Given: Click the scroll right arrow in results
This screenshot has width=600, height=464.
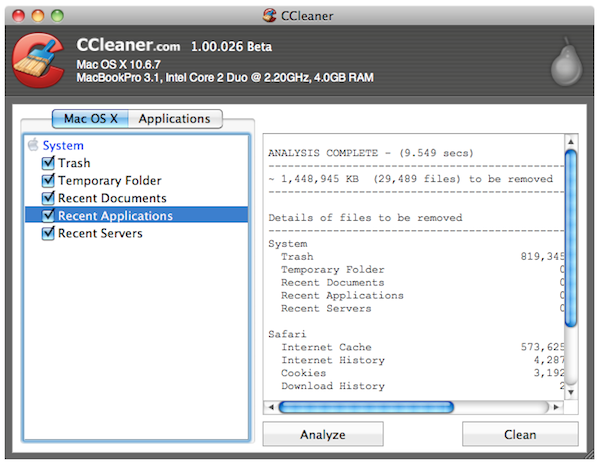Looking at the screenshot, I should [x=556, y=407].
